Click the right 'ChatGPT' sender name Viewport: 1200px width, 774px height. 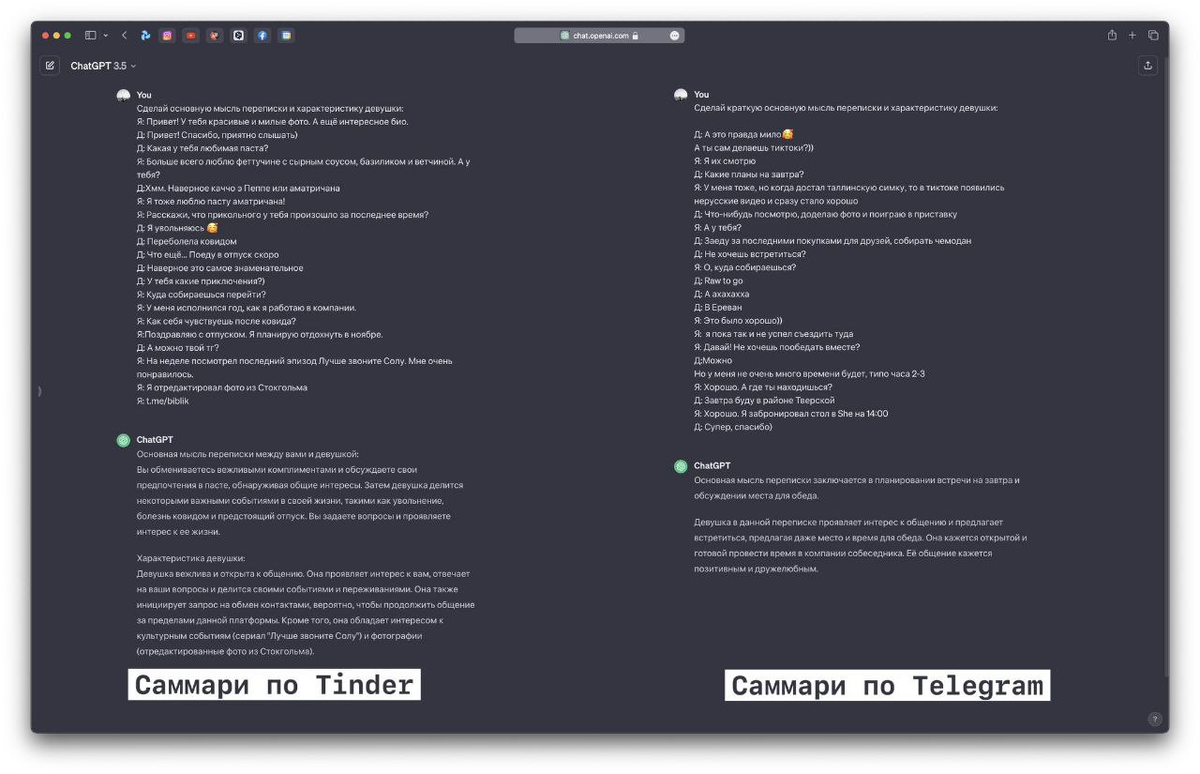[x=713, y=466]
